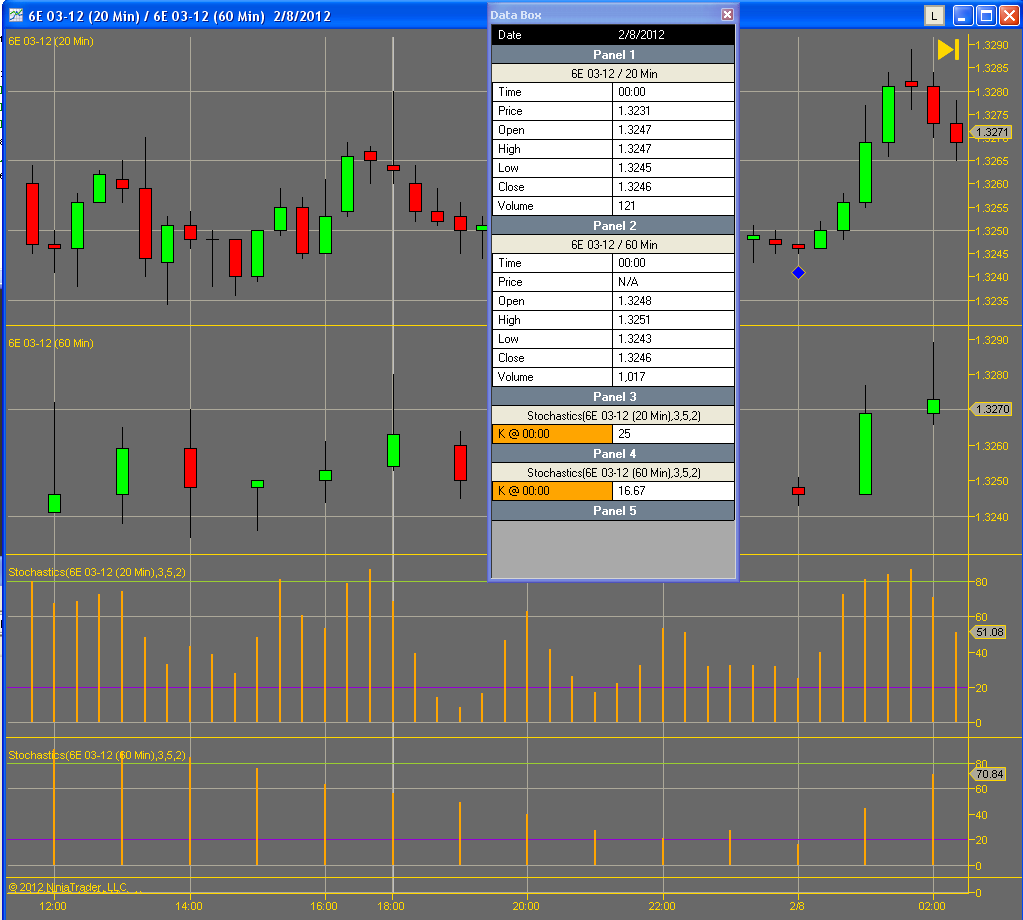This screenshot has height=920, width=1023.
Task: Select the Panel 4 header in Data Box
Action: 613,453
